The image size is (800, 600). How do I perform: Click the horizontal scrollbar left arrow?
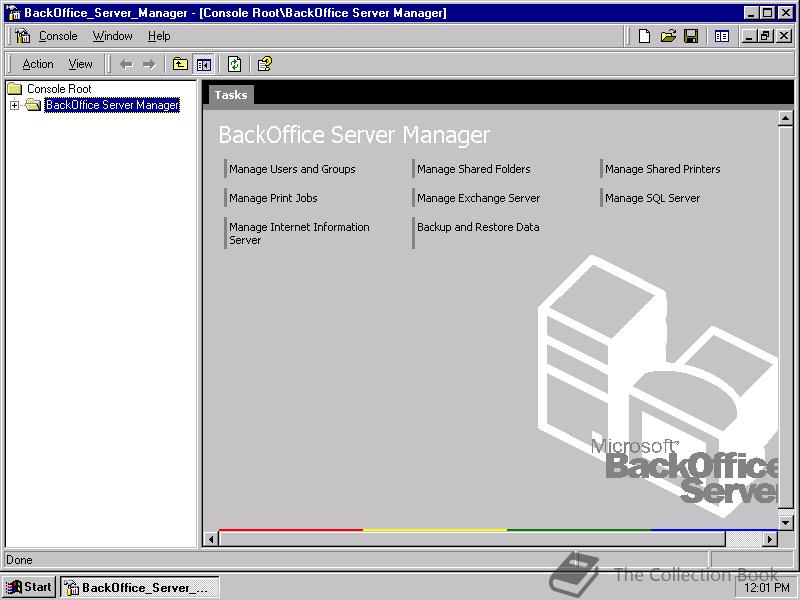[211, 539]
